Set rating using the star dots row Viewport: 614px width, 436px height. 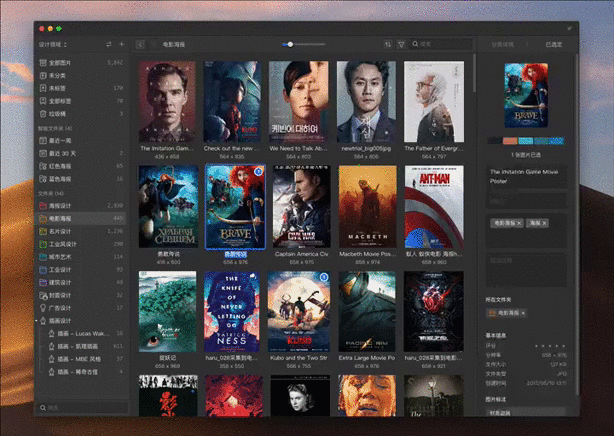(550, 346)
